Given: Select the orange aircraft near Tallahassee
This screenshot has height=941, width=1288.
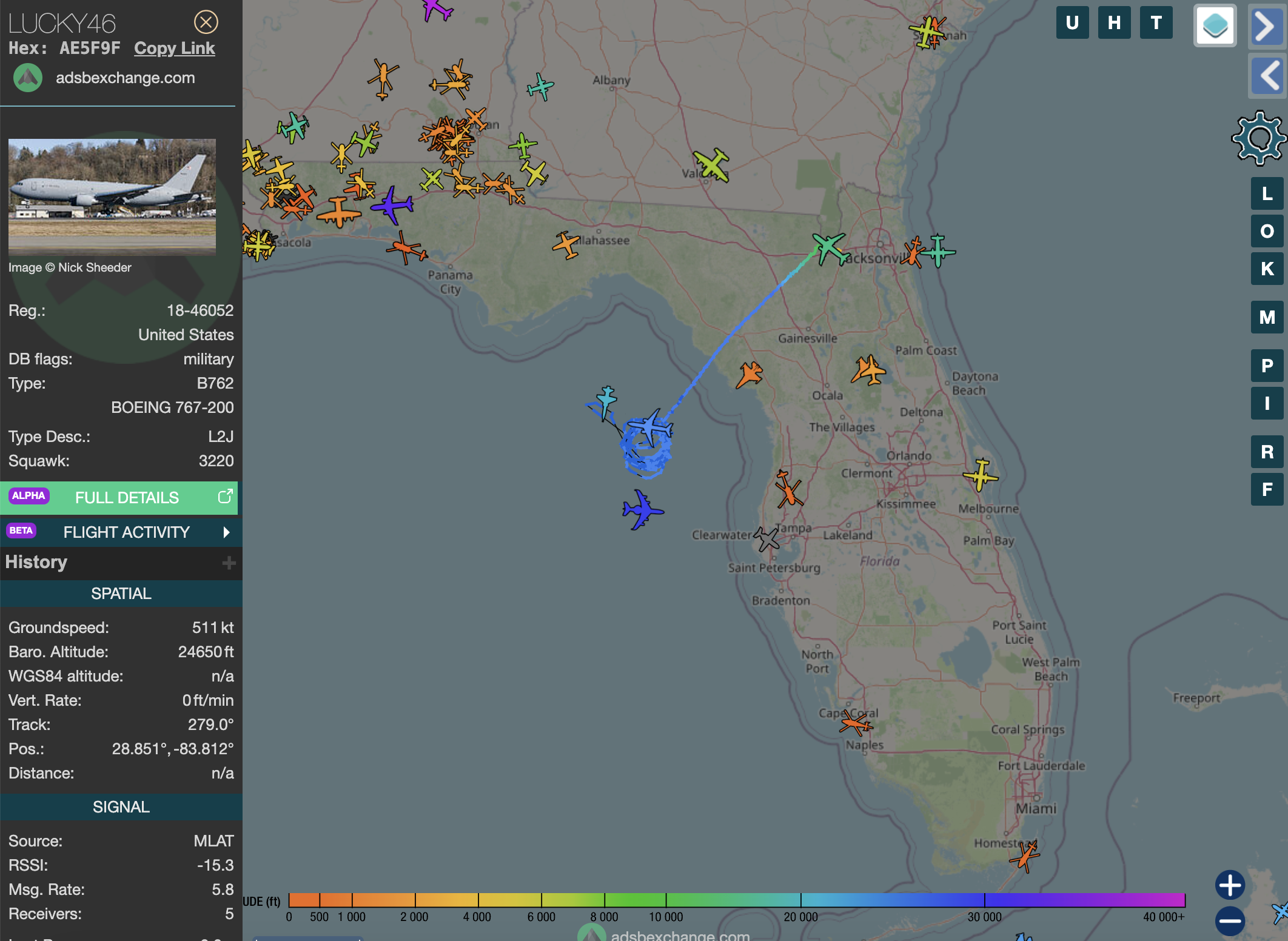Looking at the screenshot, I should point(567,244).
